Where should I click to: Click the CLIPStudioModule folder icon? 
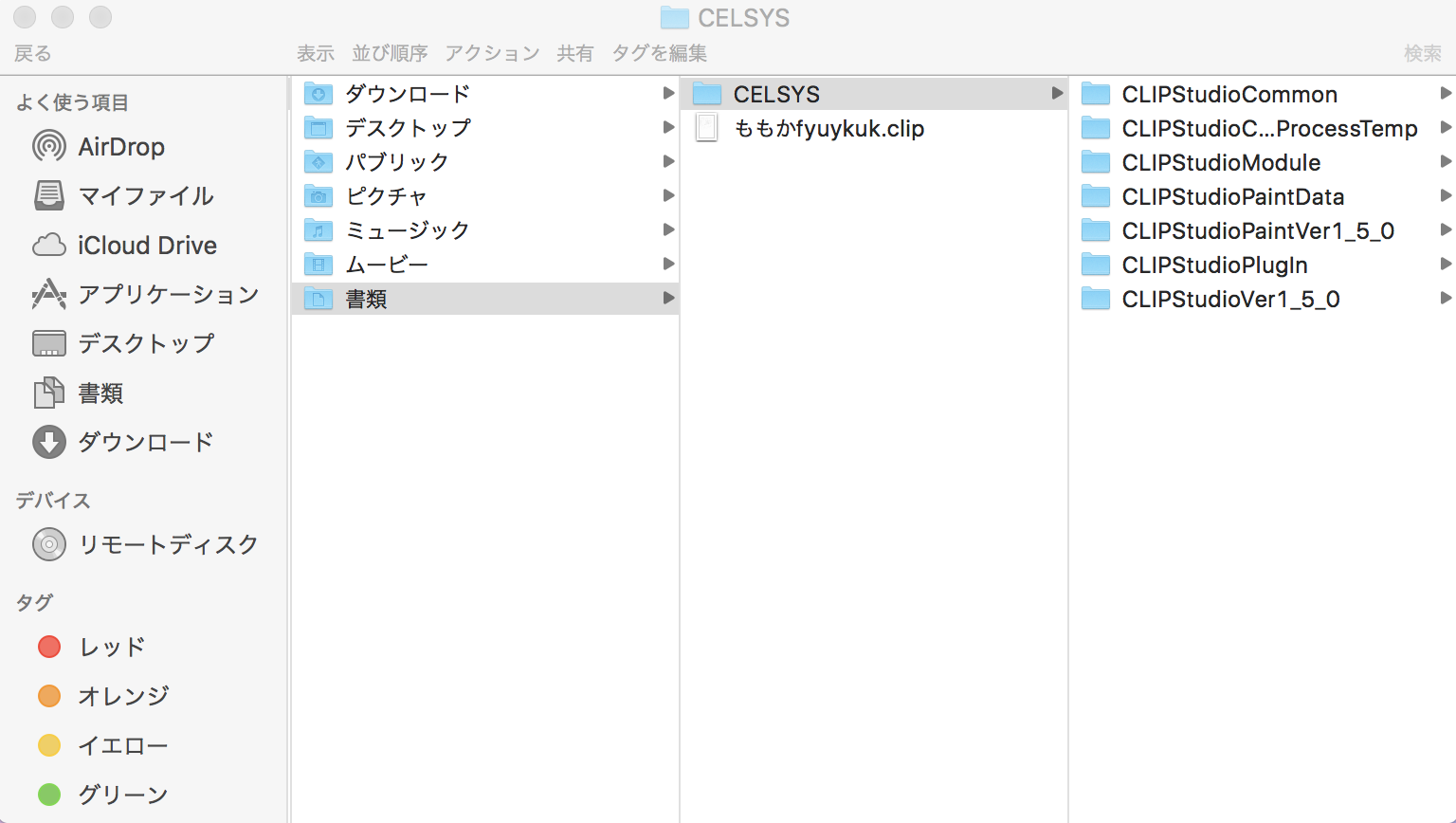pyautogui.click(x=1096, y=162)
